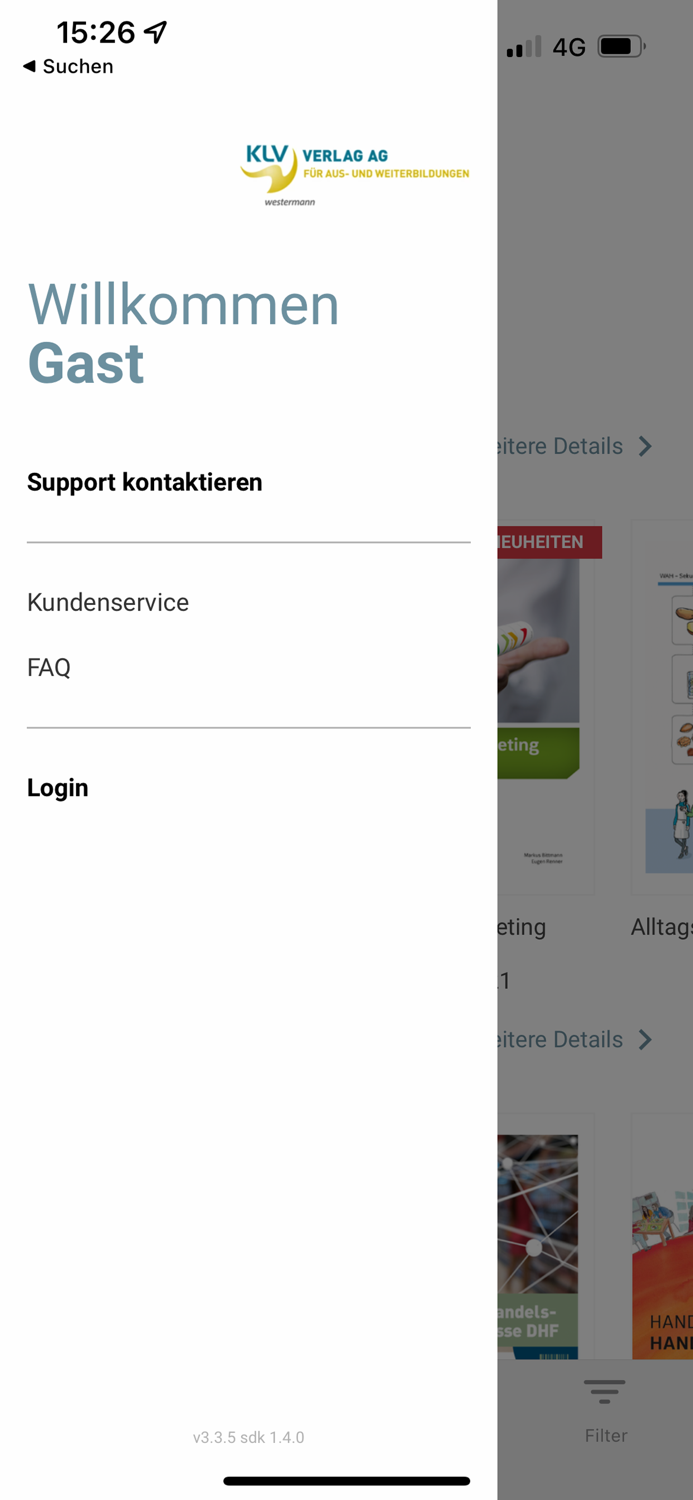Viewport: 693px width, 1500px height.
Task: Tap the clock showing 15:26
Action: pyautogui.click(x=96, y=32)
